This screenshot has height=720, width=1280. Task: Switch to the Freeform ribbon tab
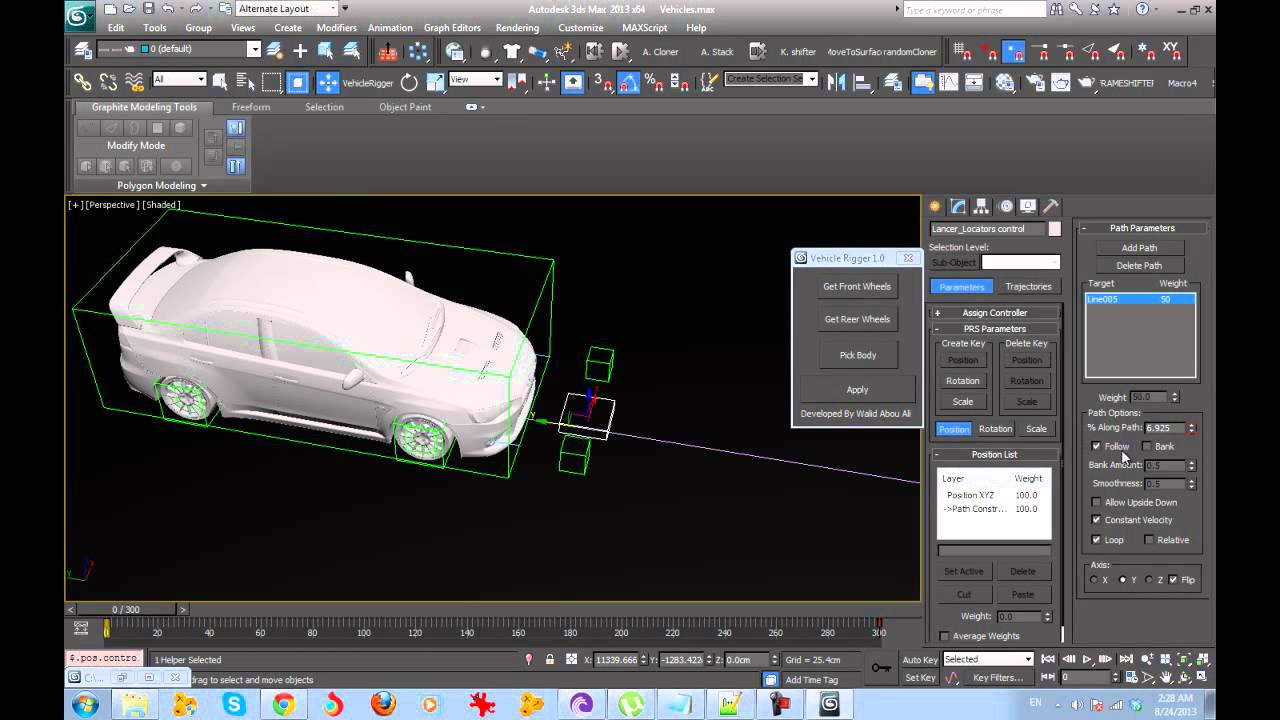click(x=251, y=107)
